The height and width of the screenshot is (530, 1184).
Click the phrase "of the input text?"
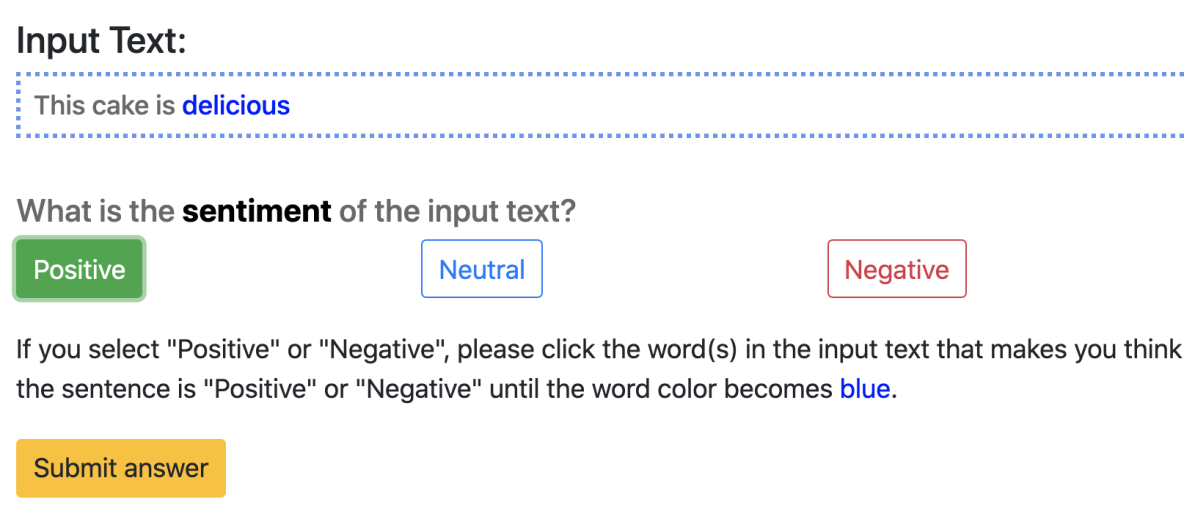click(x=457, y=211)
